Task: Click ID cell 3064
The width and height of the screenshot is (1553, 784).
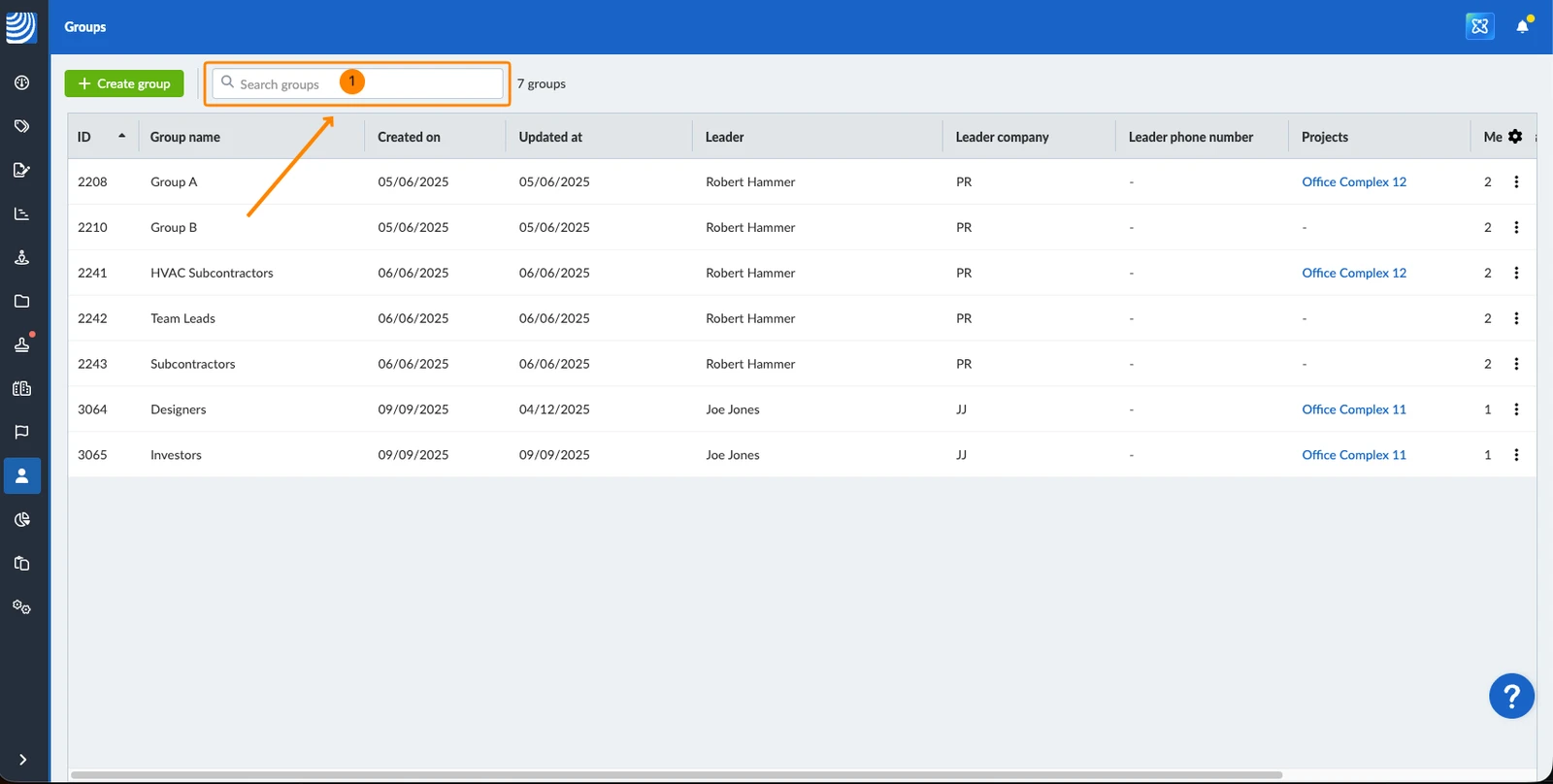Action: (x=92, y=409)
